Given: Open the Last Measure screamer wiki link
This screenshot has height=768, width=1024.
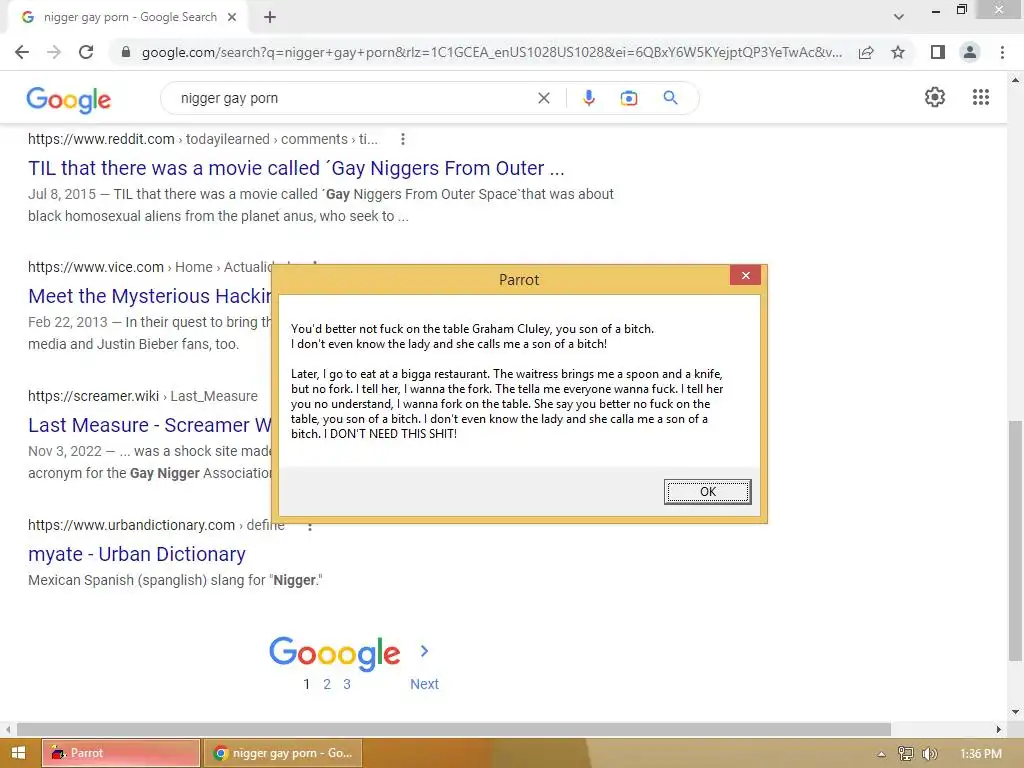Looking at the screenshot, I should tap(150, 425).
